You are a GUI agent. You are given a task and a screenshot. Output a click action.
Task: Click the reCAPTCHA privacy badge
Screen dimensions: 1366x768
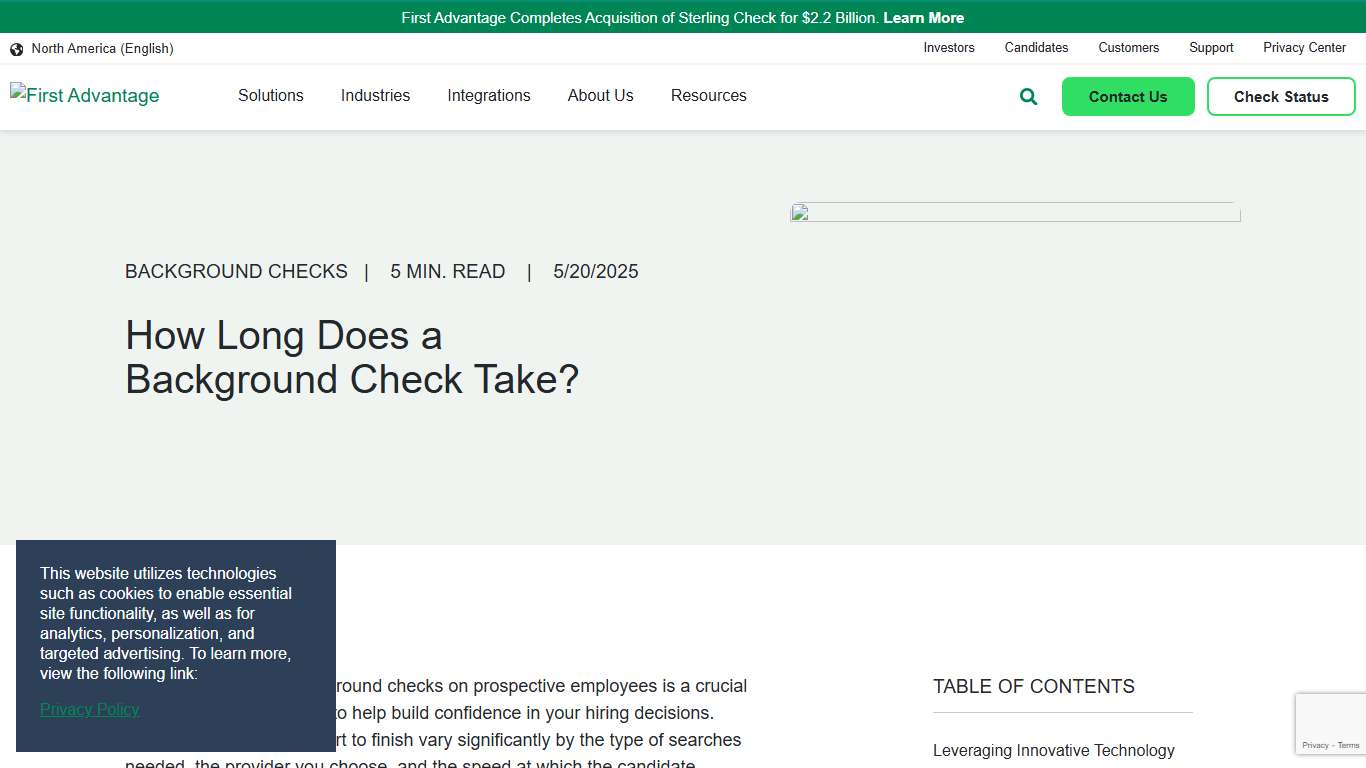[x=1331, y=723]
